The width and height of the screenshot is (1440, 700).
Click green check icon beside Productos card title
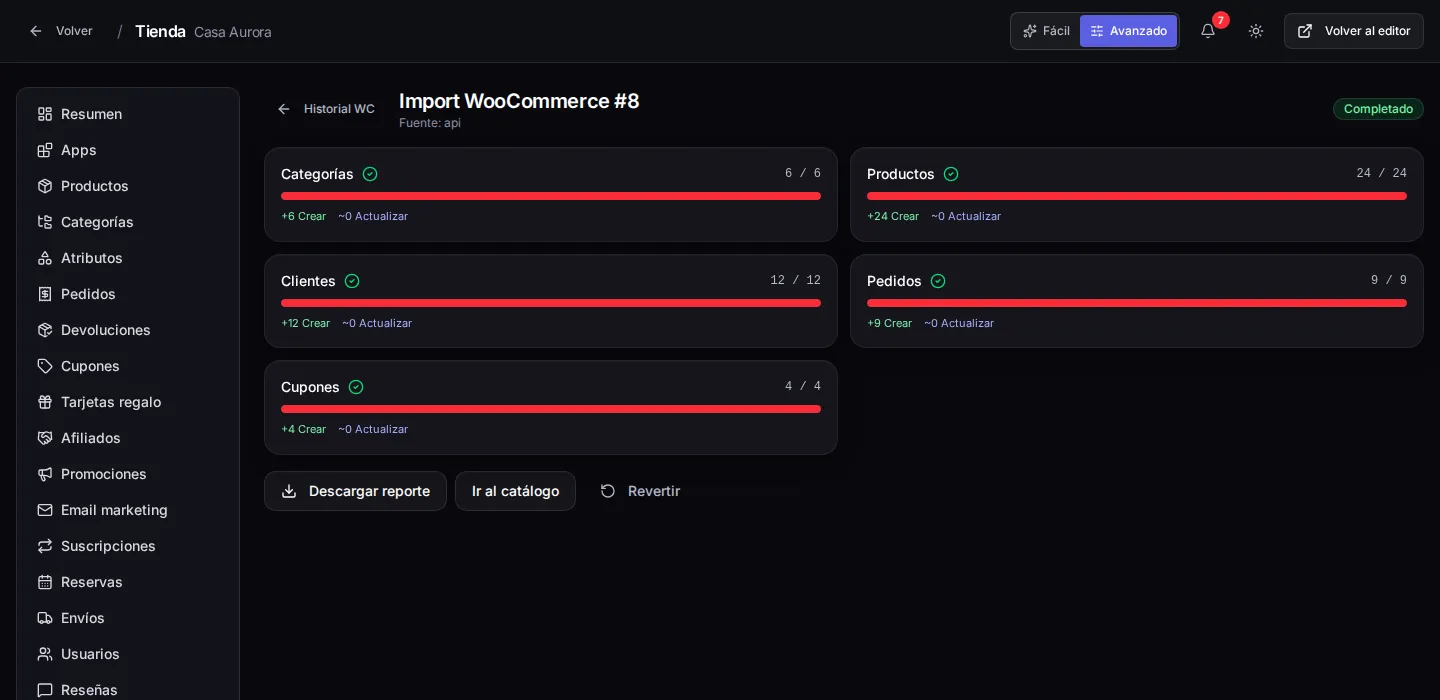point(951,174)
